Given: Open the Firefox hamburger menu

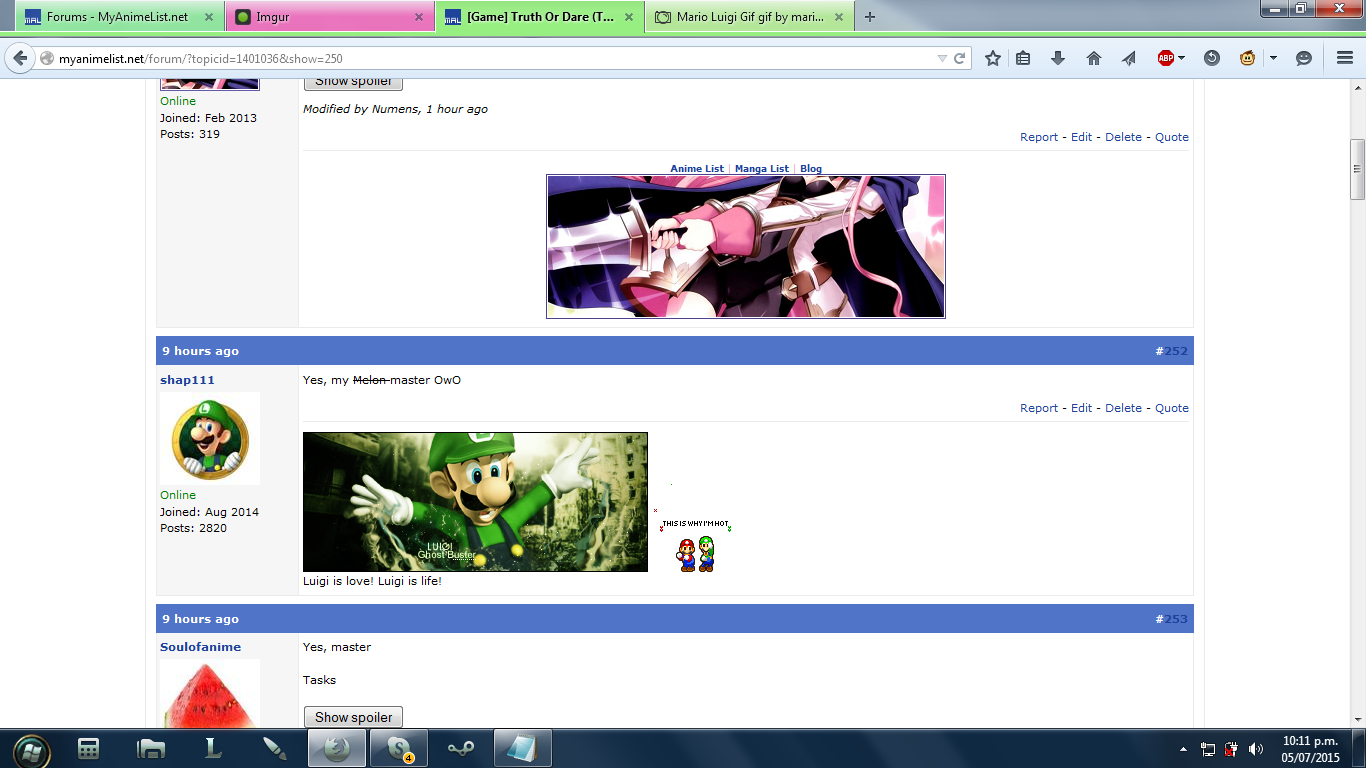Looking at the screenshot, I should [1344, 59].
